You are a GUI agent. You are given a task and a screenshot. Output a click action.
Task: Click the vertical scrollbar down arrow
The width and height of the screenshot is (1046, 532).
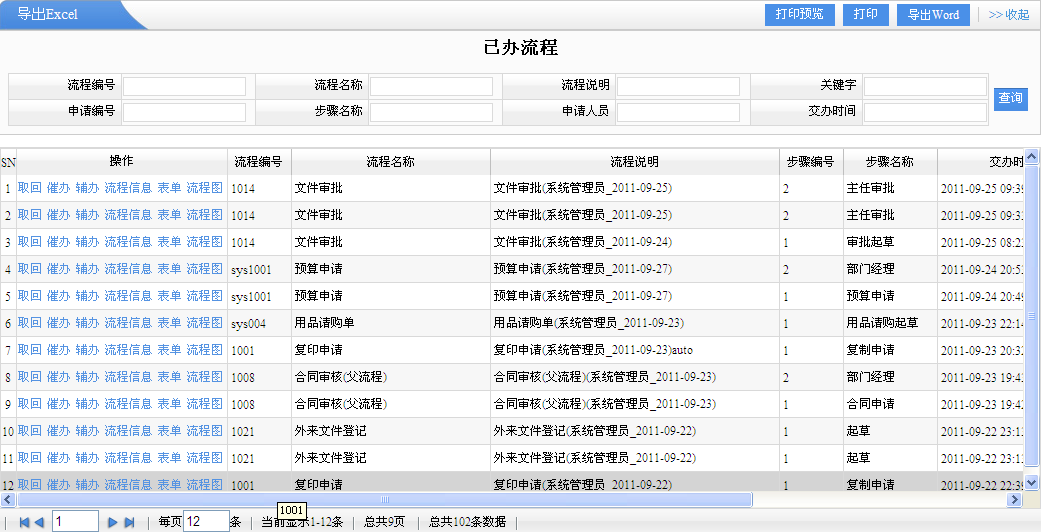(1032, 483)
